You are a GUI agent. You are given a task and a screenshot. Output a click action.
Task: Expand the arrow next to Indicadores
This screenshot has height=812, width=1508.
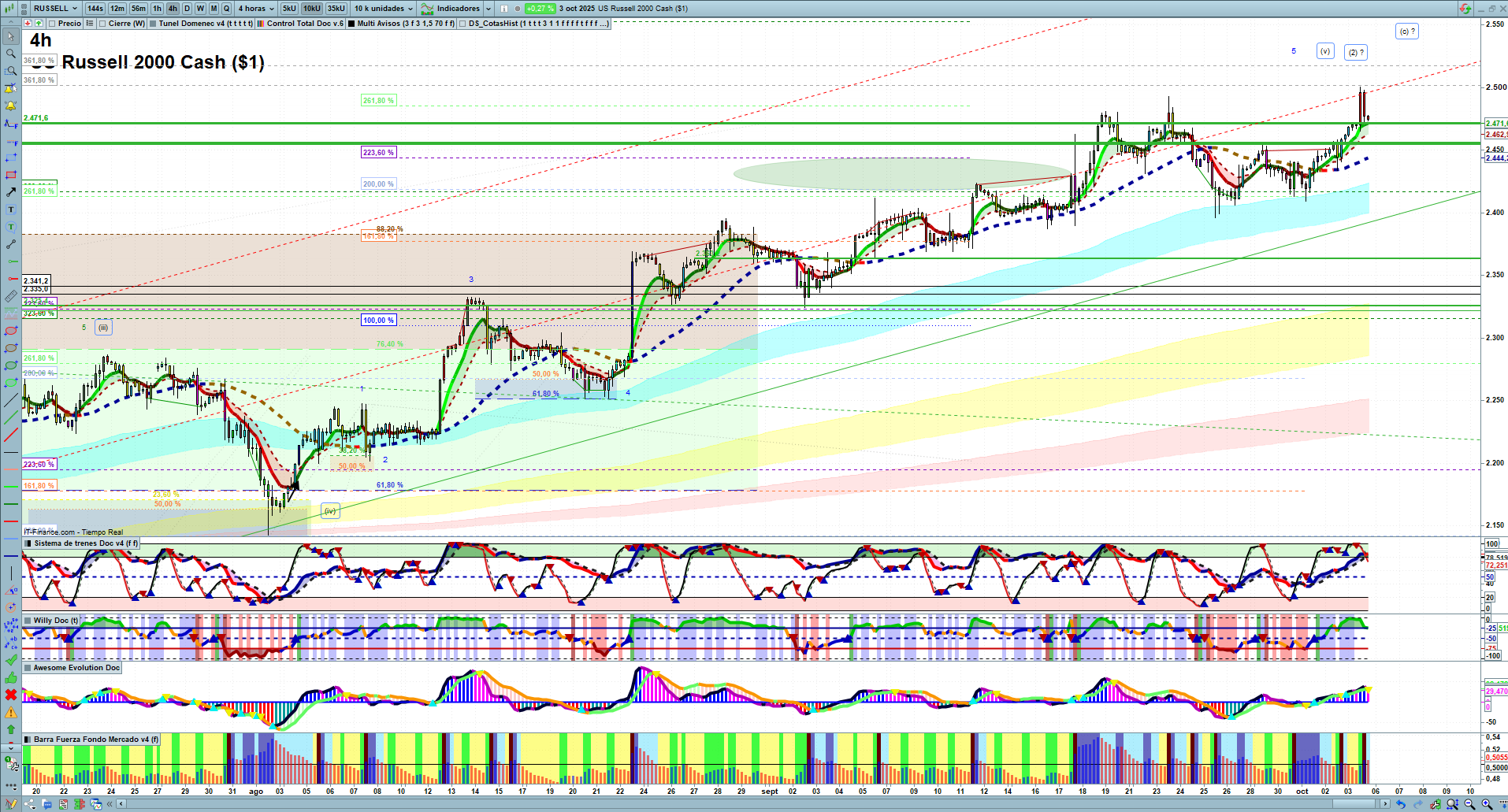tap(488, 9)
